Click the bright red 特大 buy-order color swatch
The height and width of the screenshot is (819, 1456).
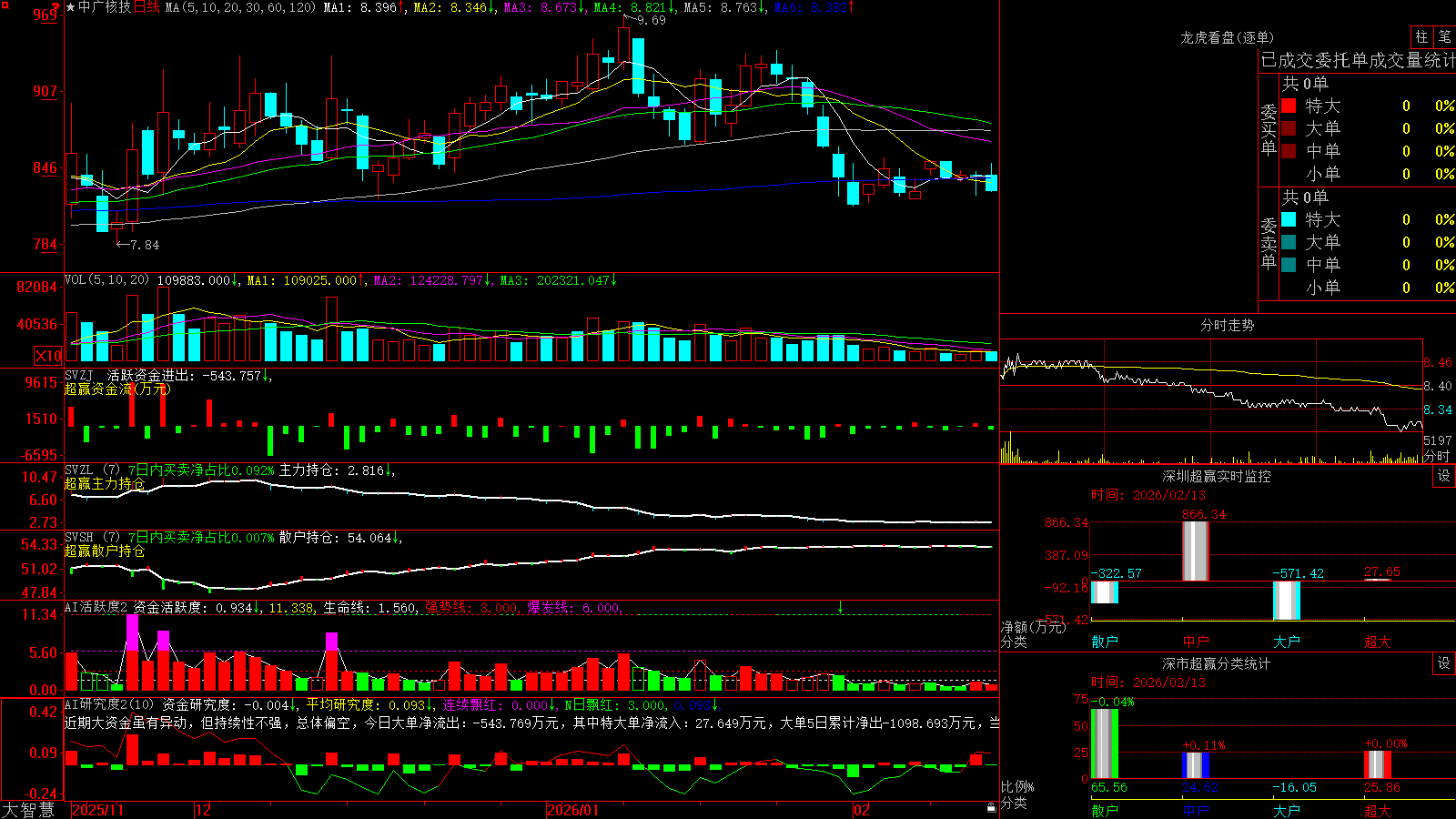1289,106
